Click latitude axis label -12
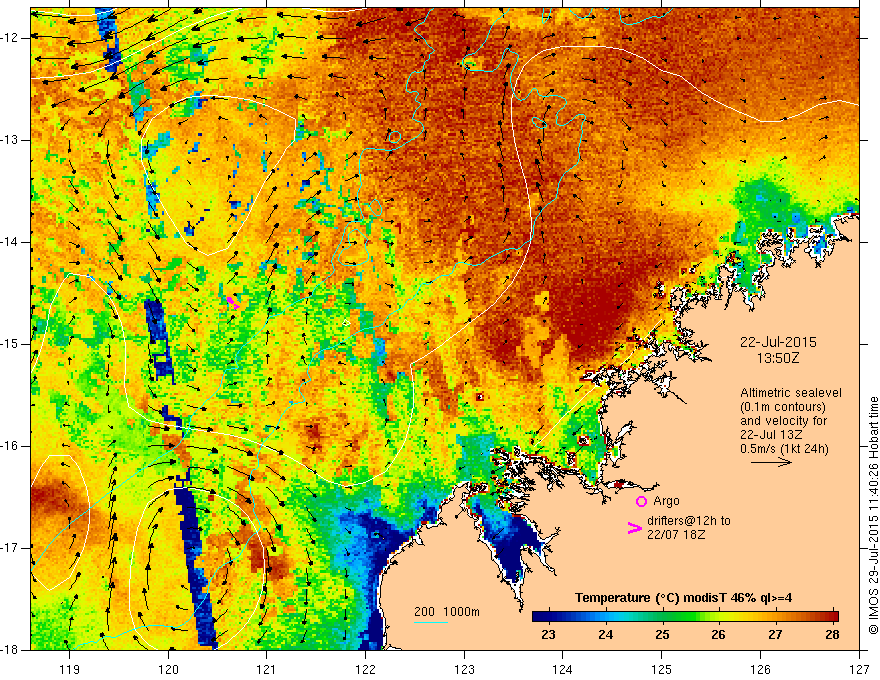The height and width of the screenshot is (680, 880). pyautogui.click(x=11, y=38)
